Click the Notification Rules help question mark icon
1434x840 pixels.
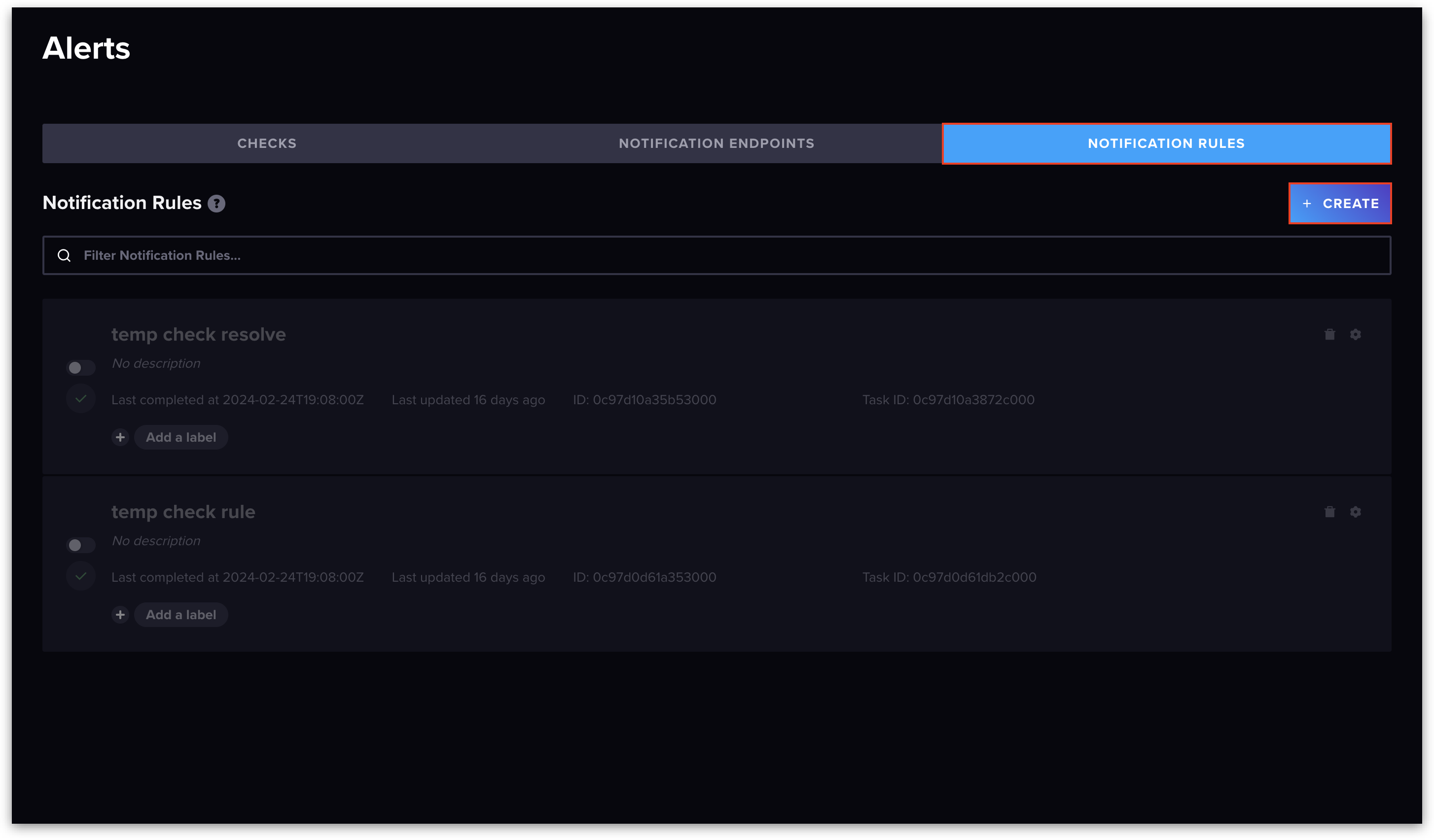216,204
